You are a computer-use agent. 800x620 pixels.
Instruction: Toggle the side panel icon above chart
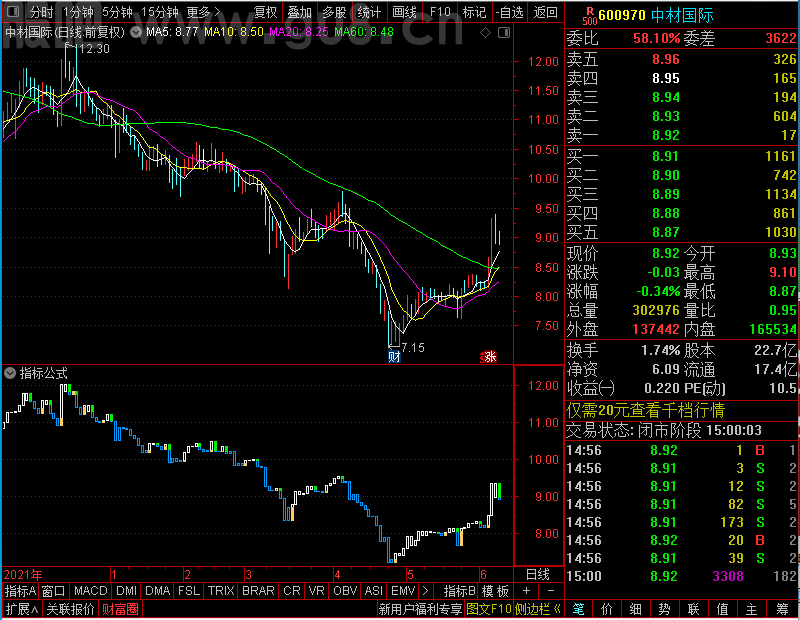pos(504,33)
